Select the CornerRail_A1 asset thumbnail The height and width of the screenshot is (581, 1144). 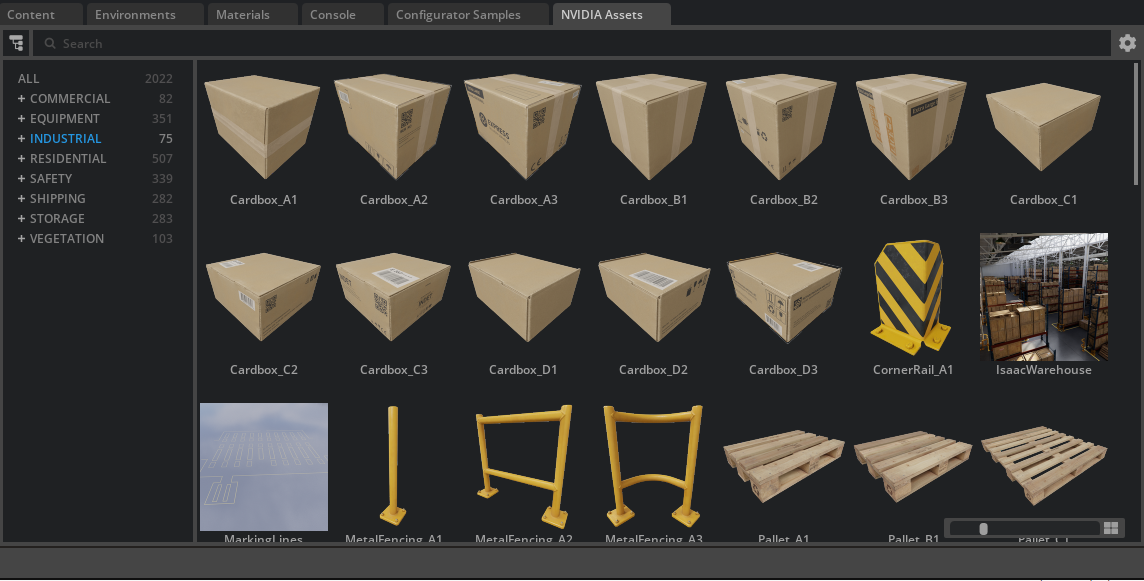[x=913, y=298]
